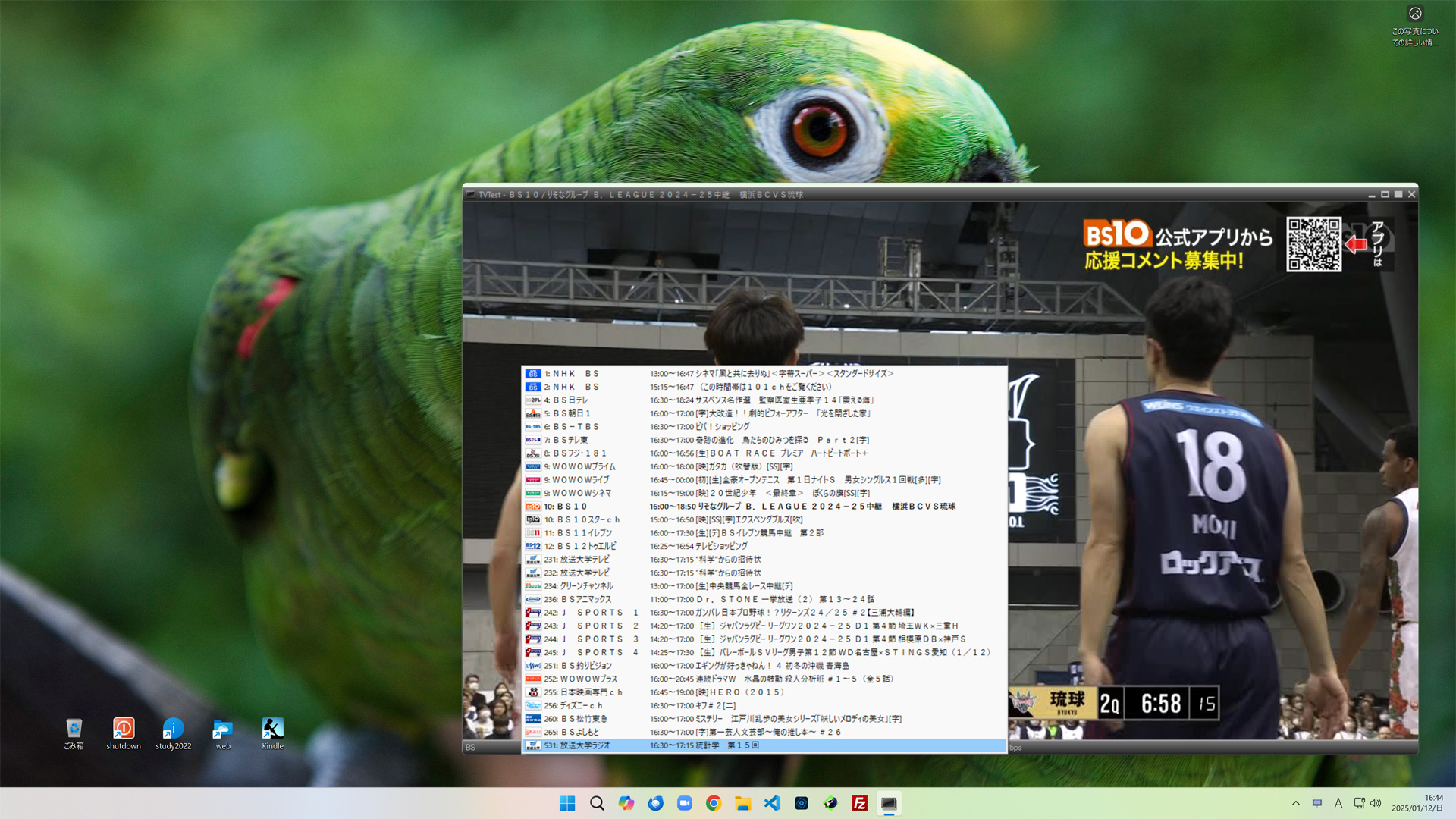Choose 256: ディズニーch
This screenshot has height=819, width=1456.
(764, 705)
